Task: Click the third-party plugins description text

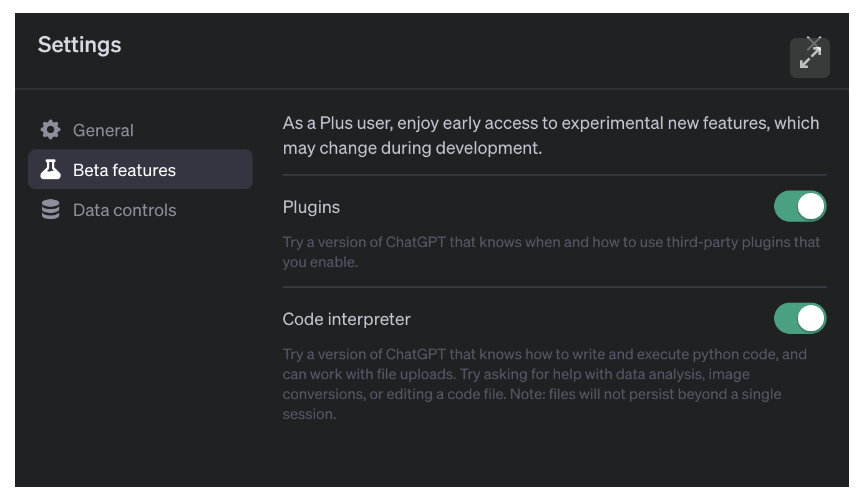Action: [551, 252]
